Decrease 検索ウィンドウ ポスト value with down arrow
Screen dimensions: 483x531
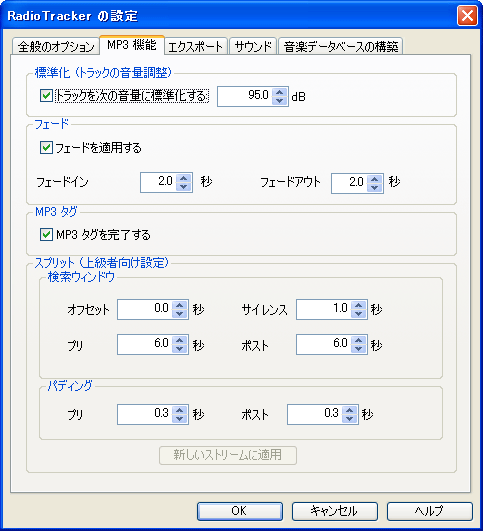pyautogui.click(x=358, y=349)
